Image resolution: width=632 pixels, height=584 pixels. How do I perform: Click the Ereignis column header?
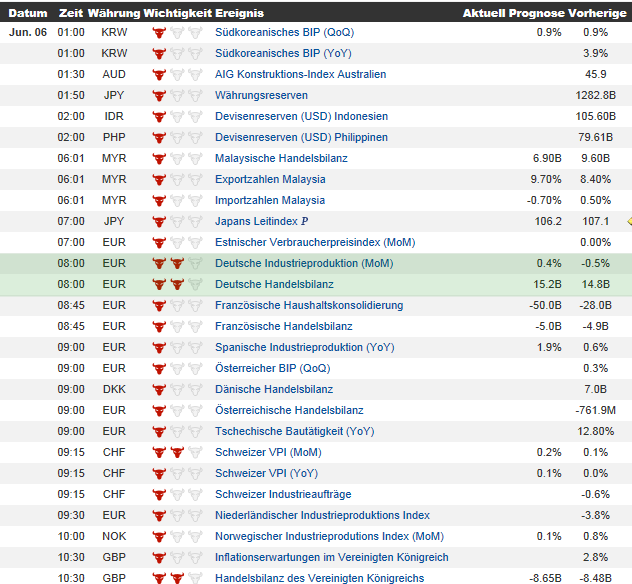click(239, 13)
